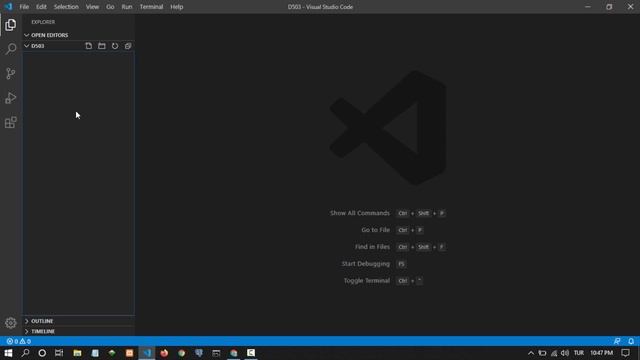The height and width of the screenshot is (360, 640).
Task: Click the Explorer panel title
Action: [43, 22]
